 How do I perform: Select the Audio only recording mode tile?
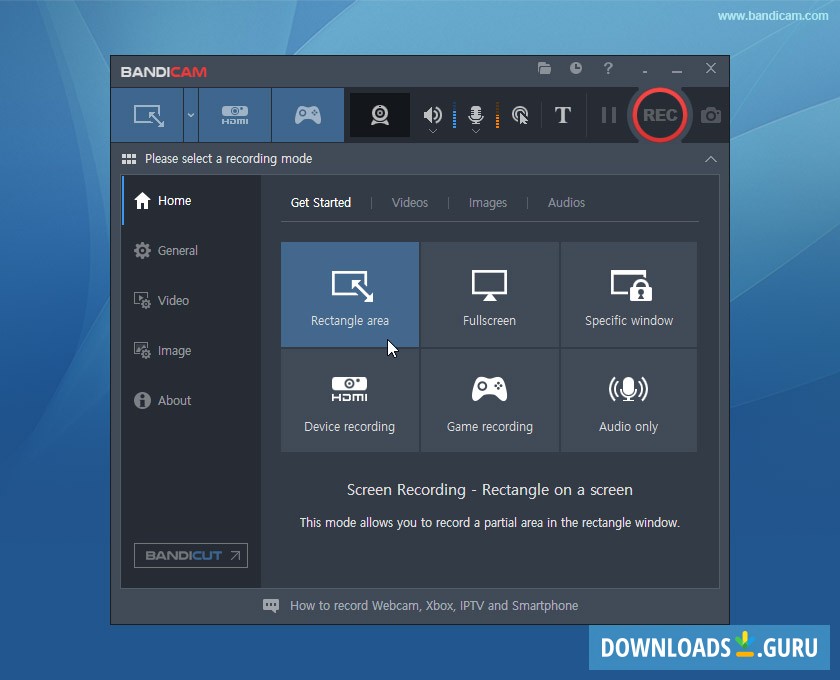point(628,400)
